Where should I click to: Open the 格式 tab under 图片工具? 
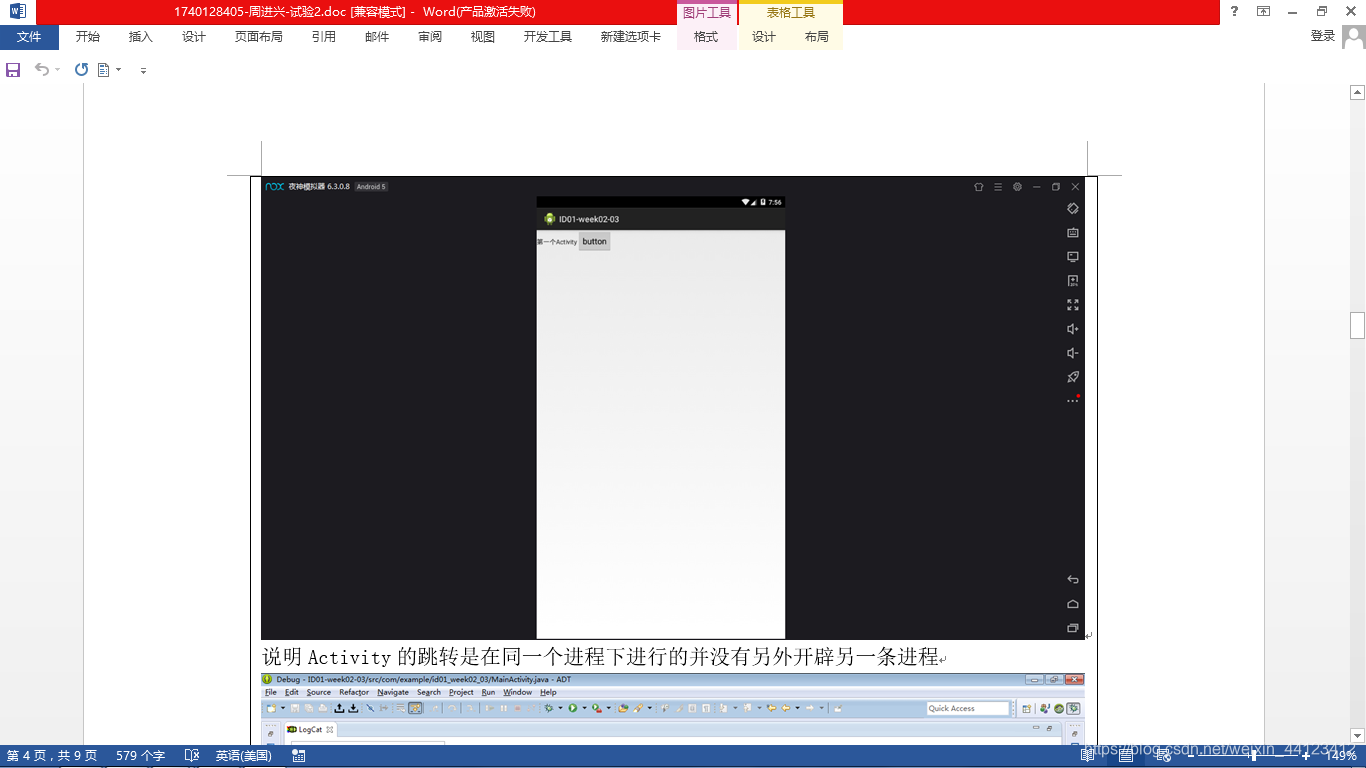click(706, 37)
